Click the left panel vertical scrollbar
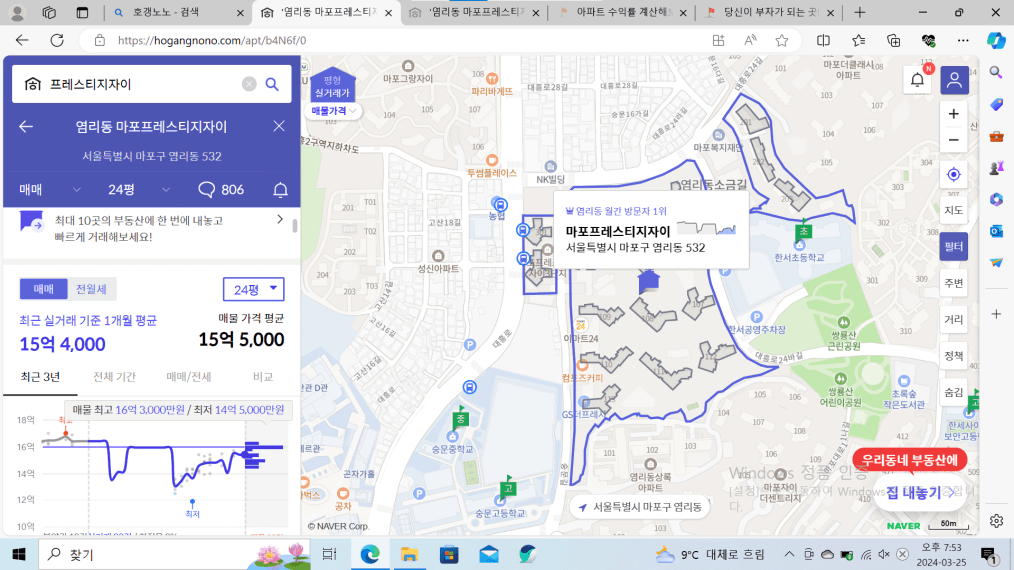Screen dimensions: 1014x570 click(x=296, y=226)
